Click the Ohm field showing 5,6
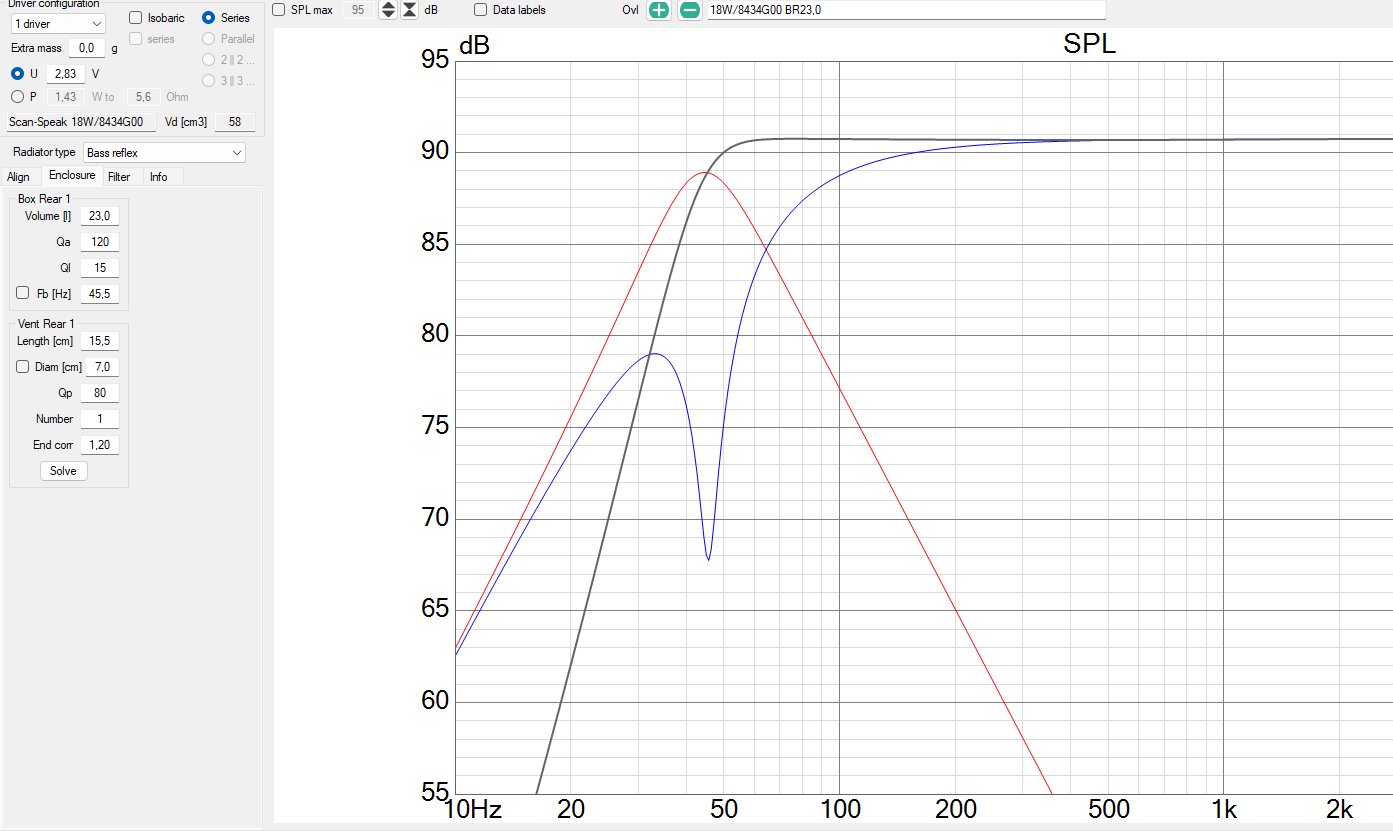This screenshot has width=1393, height=831. pyautogui.click(x=143, y=97)
